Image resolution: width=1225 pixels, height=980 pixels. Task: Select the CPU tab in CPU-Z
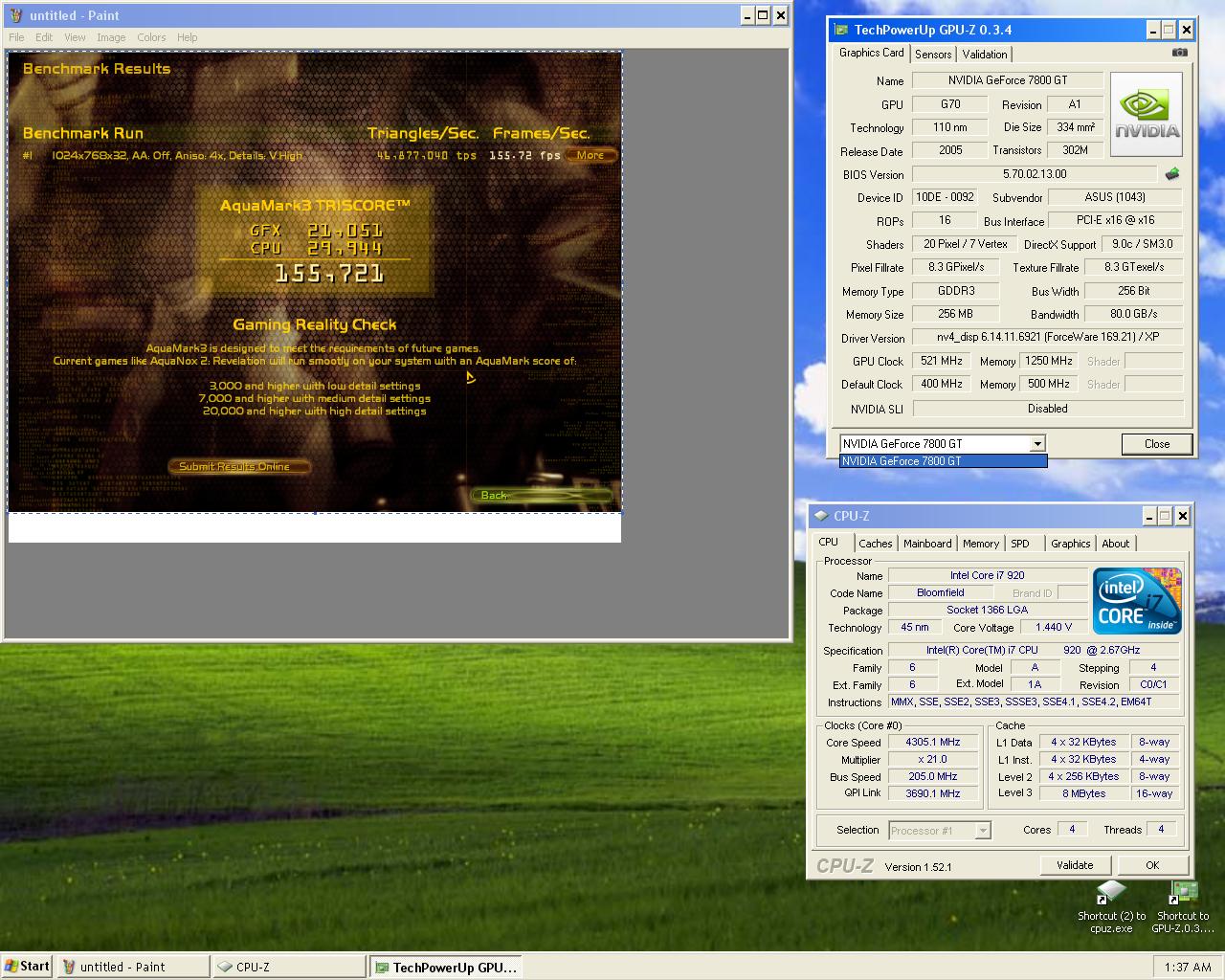[x=829, y=542]
